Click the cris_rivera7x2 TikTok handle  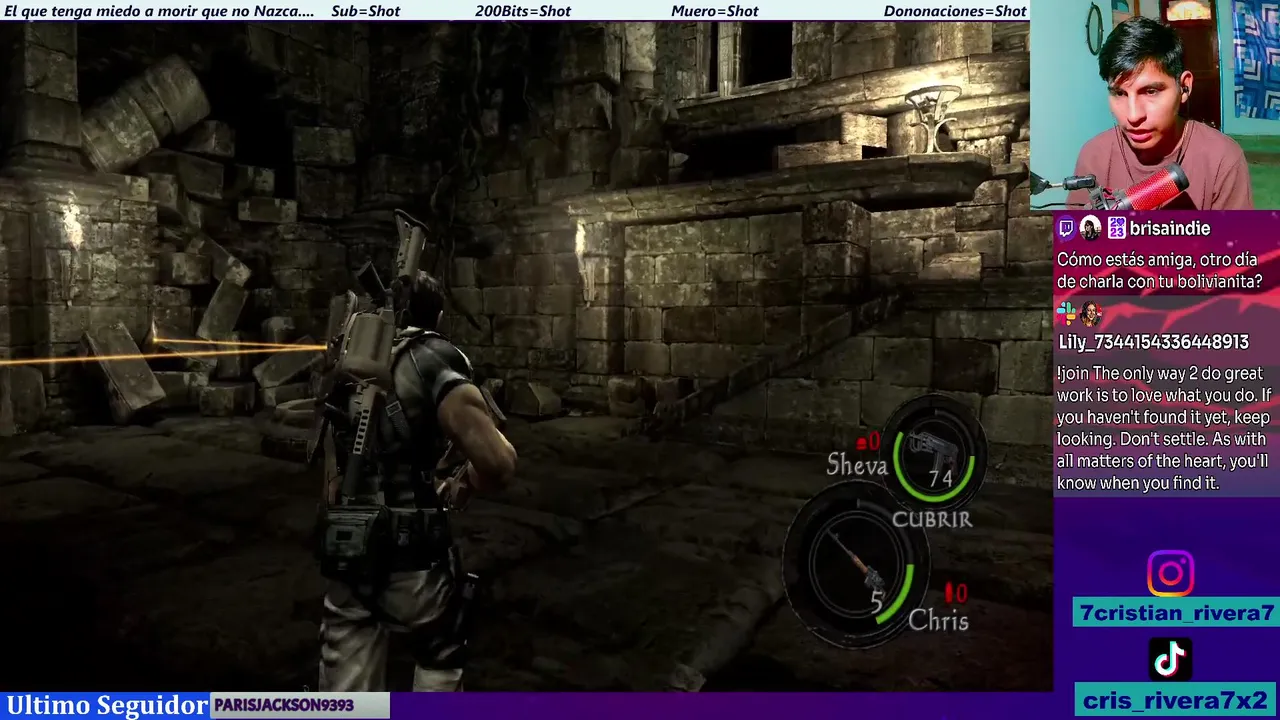(1175, 700)
